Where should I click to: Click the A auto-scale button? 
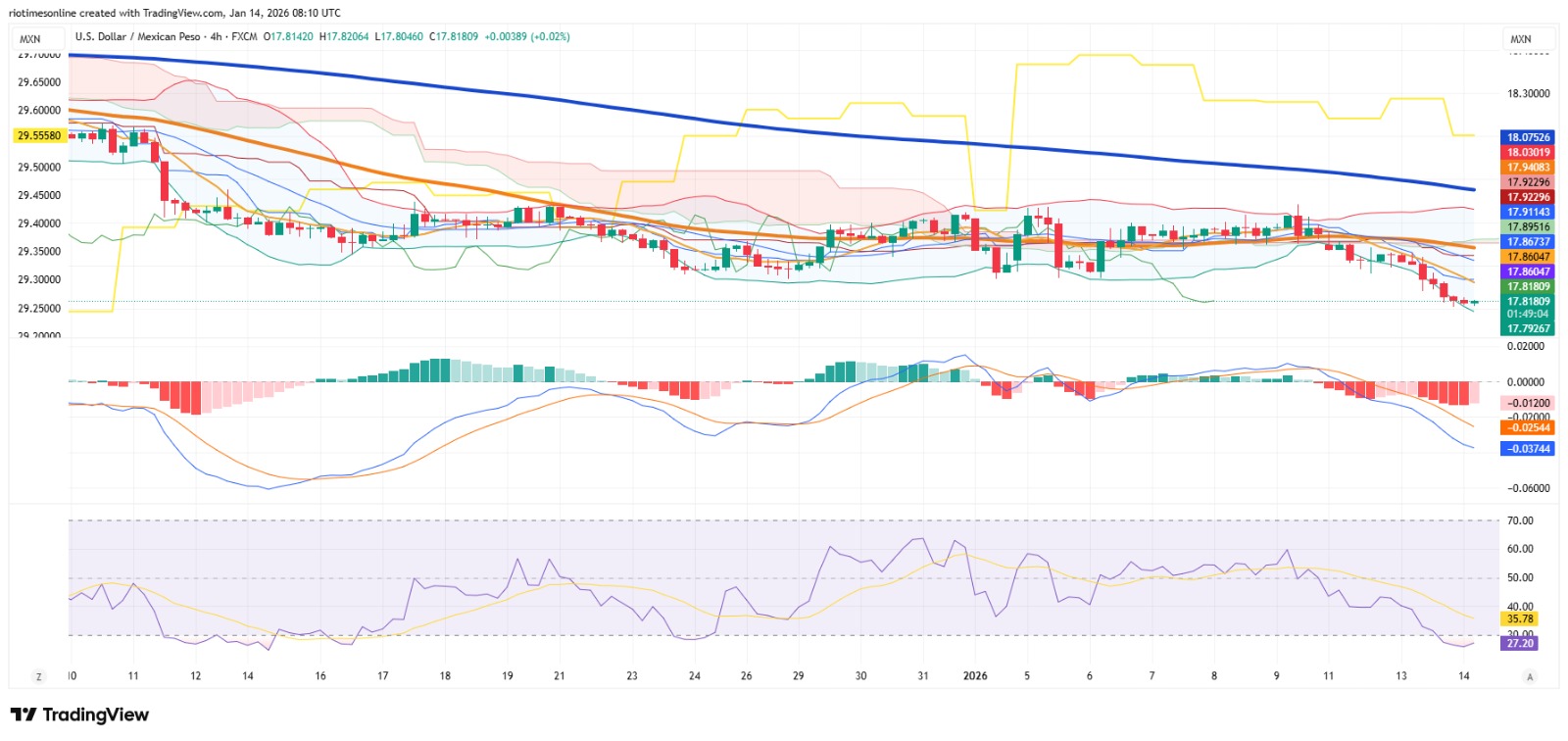point(1530,676)
